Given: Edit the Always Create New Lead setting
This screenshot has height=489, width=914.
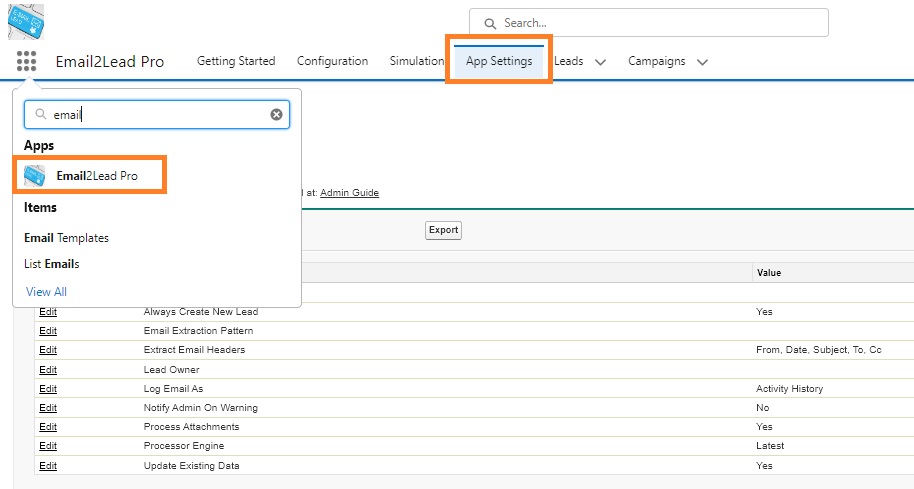Looking at the screenshot, I should pyautogui.click(x=48, y=312).
